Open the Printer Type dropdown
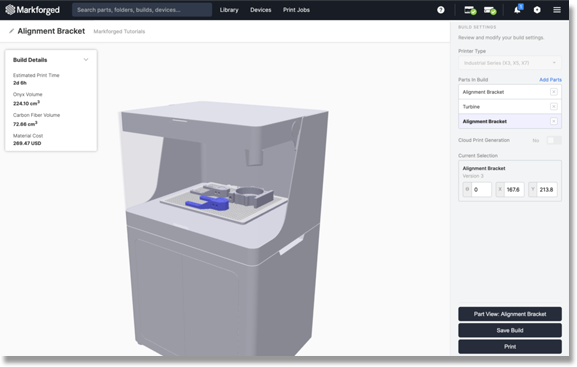Viewport: 577px width, 367px height. pos(510,63)
